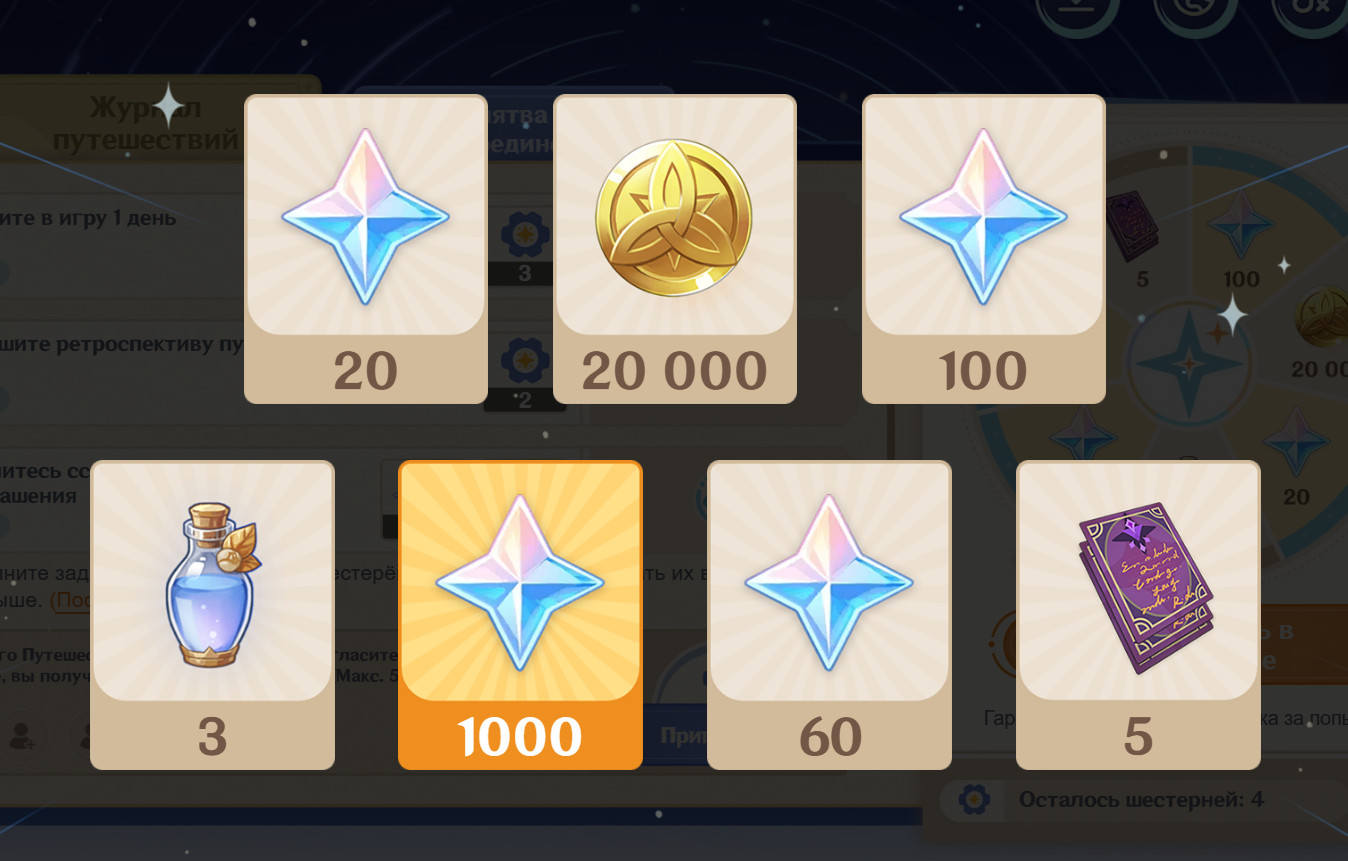Click the 20 000 Mora gold coin card

point(675,249)
